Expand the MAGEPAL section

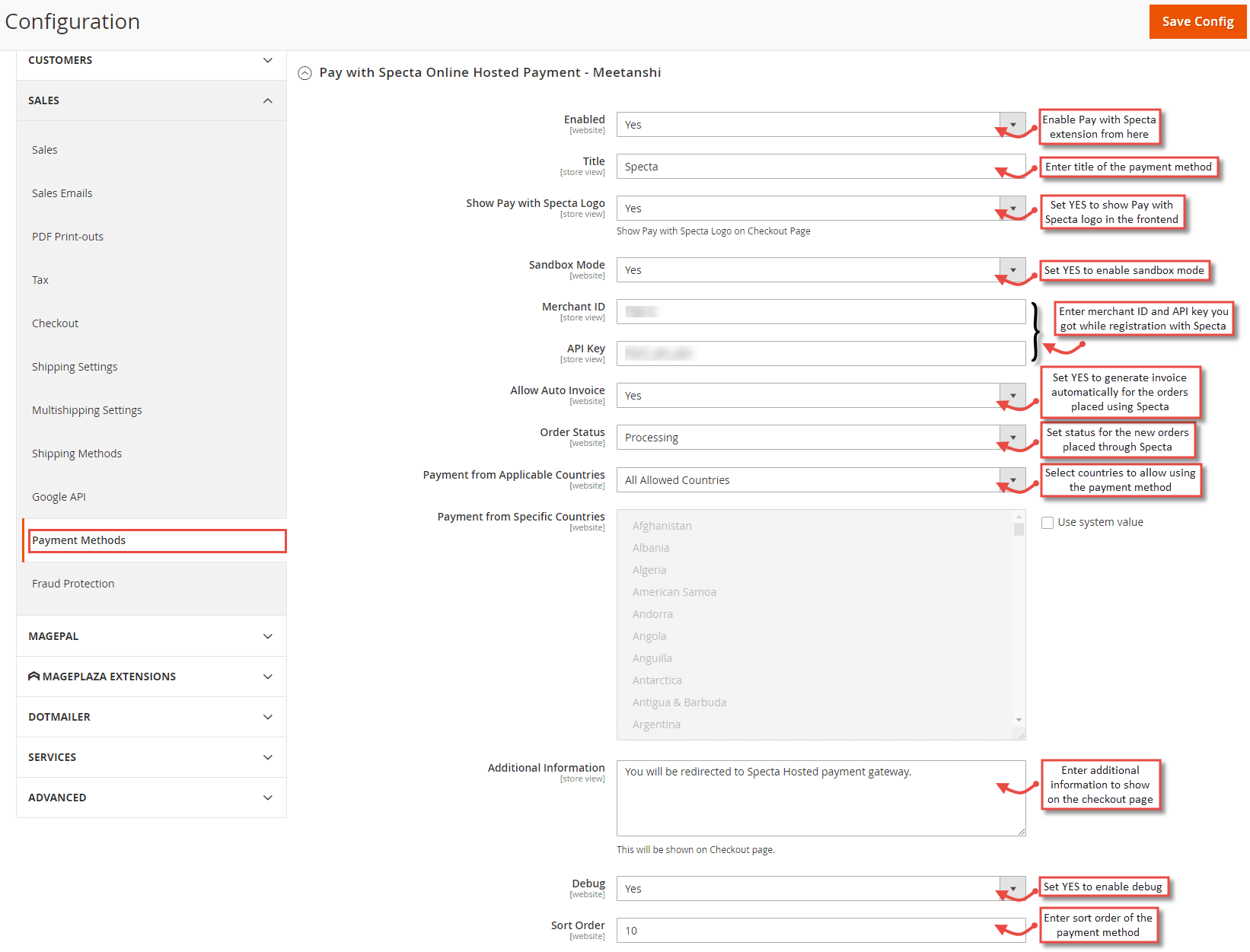268,636
